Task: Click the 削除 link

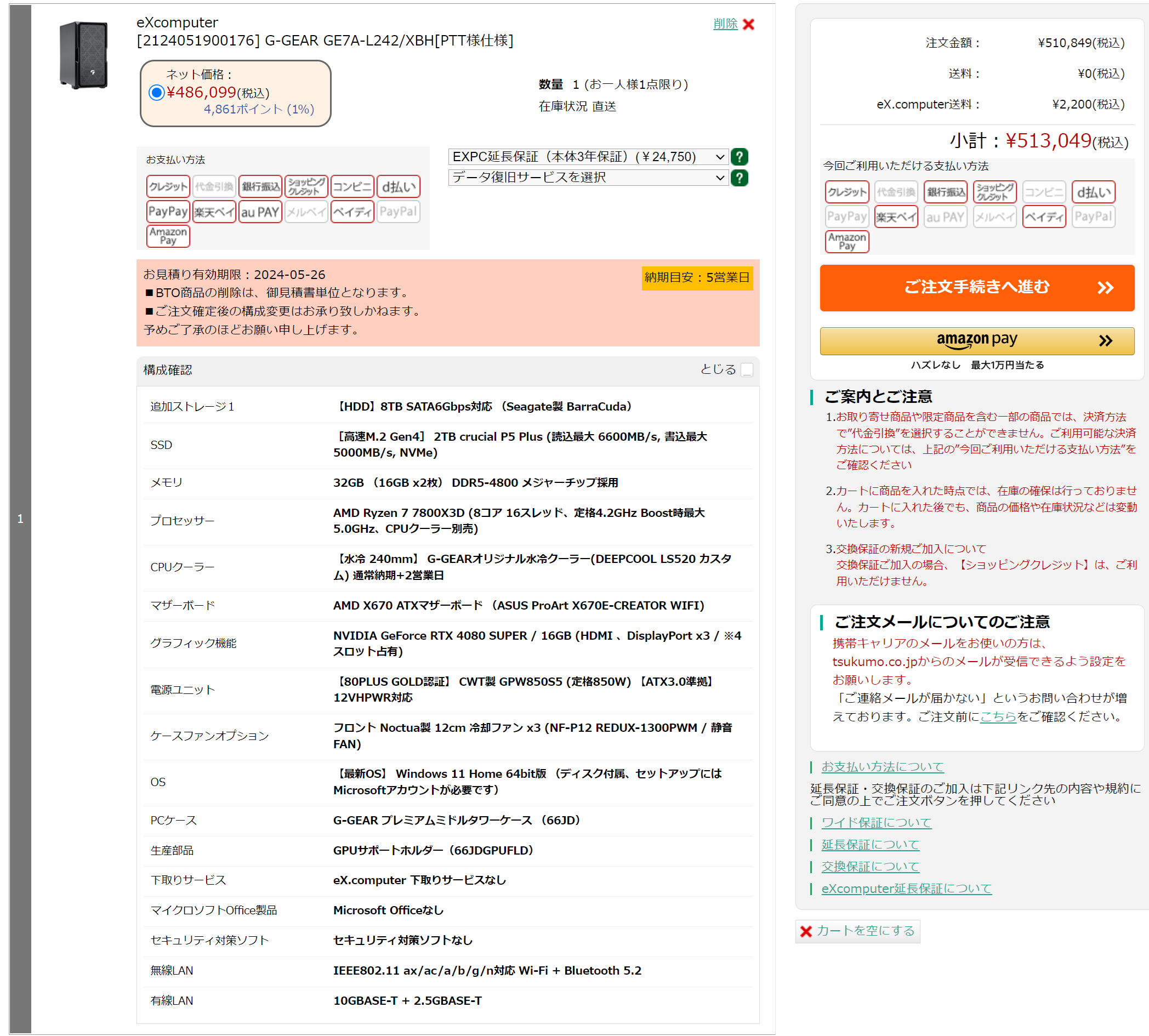Action: coord(725,24)
